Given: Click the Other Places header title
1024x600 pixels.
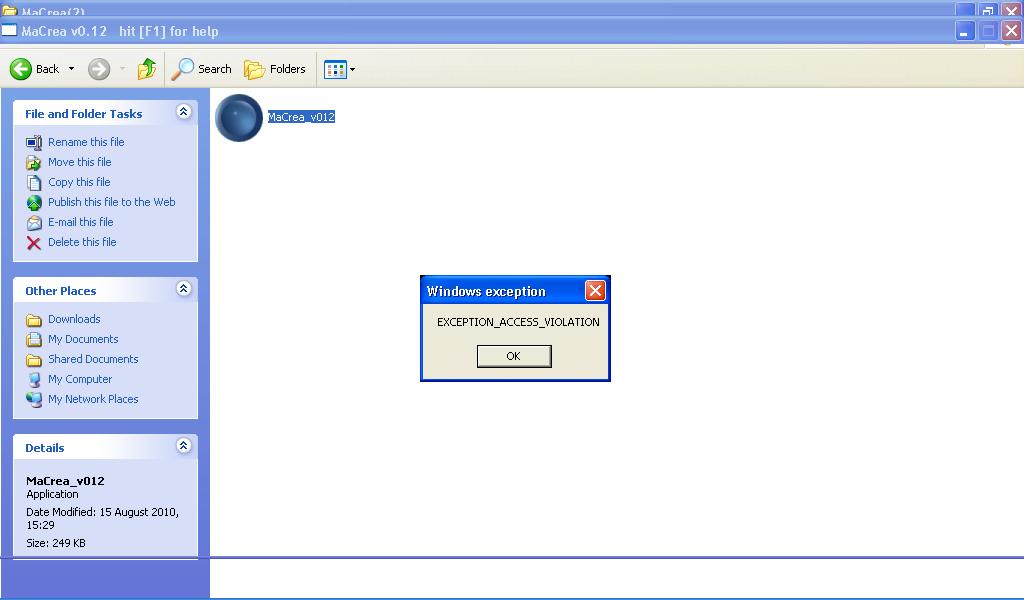Looking at the screenshot, I should point(61,291).
